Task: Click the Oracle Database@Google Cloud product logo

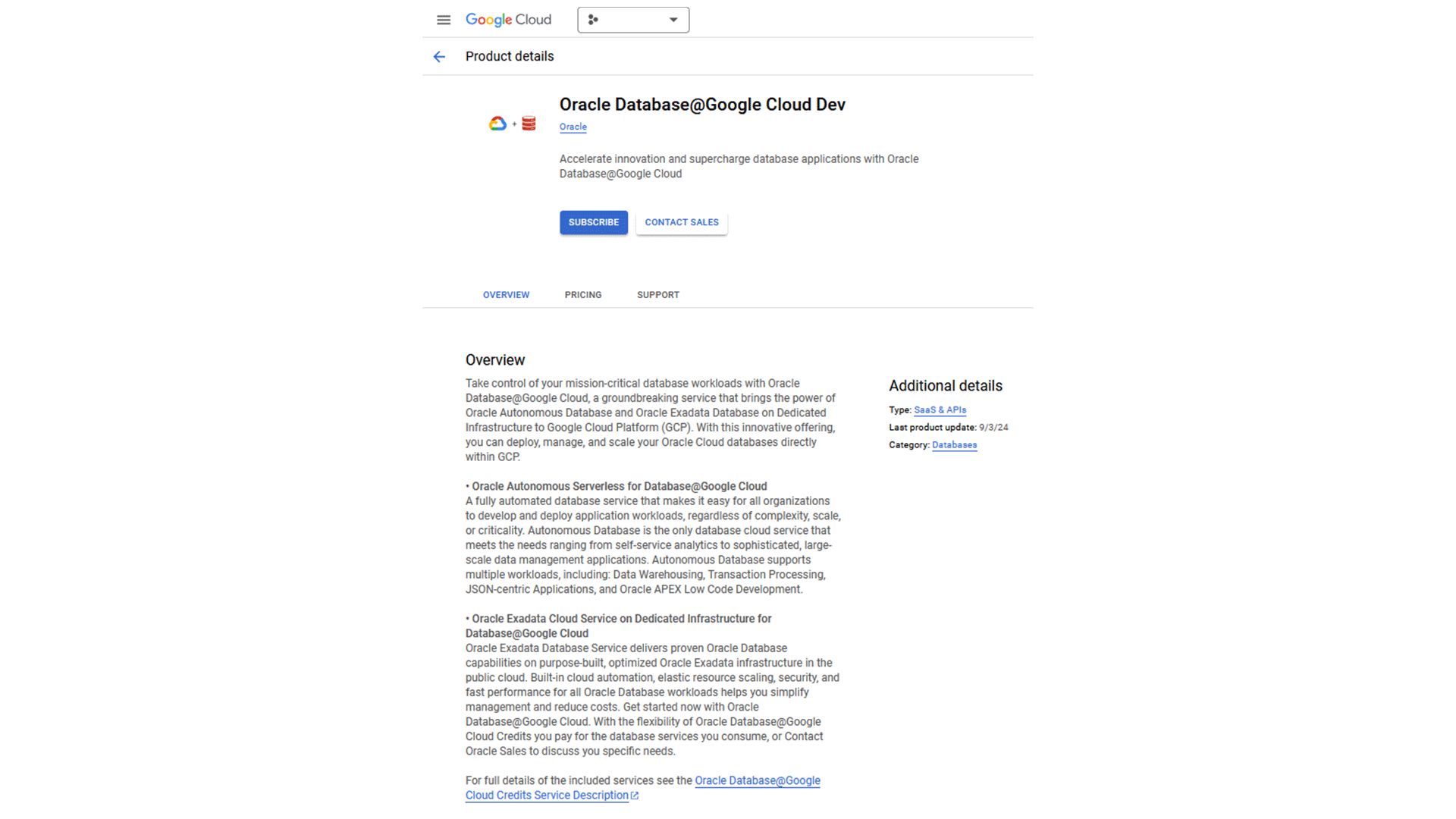Action: [x=512, y=122]
